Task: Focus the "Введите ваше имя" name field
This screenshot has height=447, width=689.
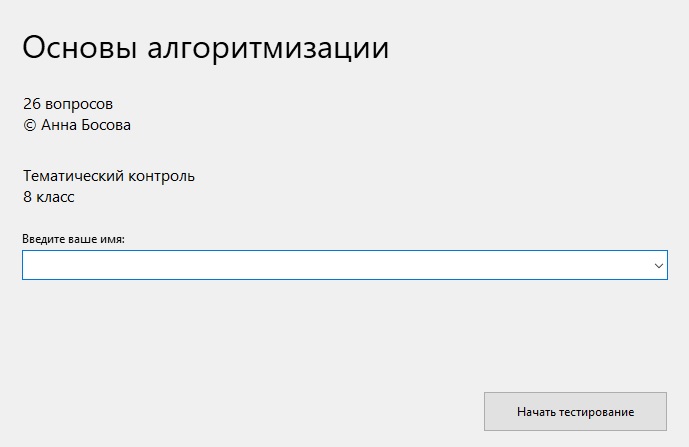Action: [x=335, y=265]
